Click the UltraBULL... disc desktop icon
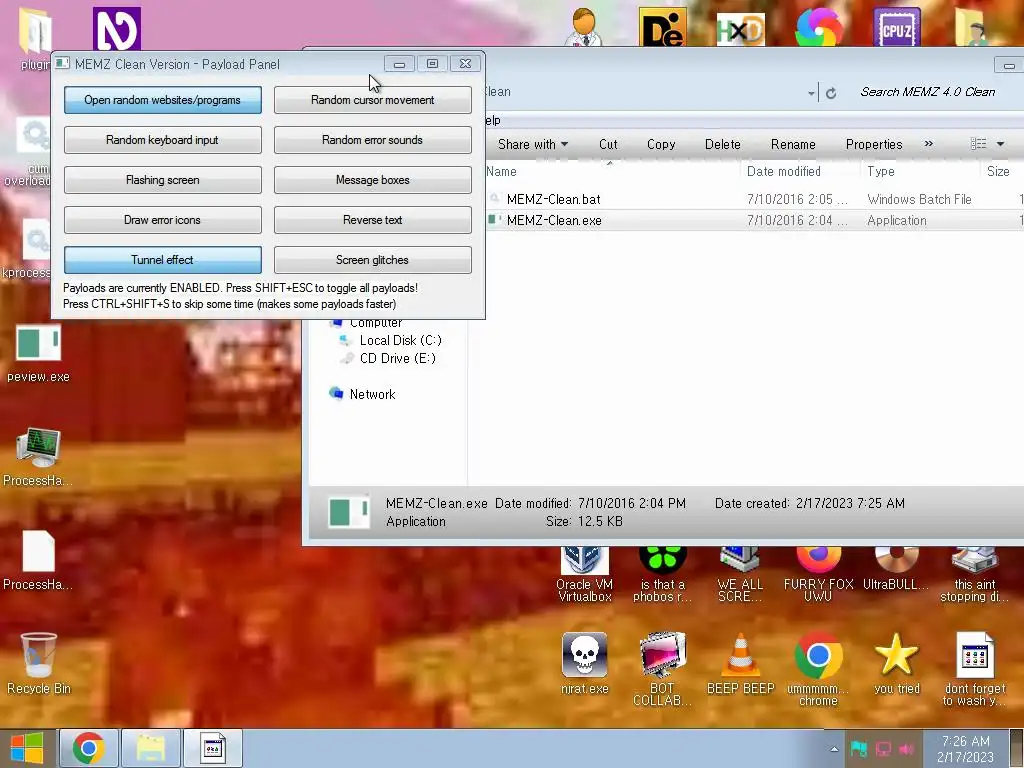1024x768 pixels. tap(896, 569)
